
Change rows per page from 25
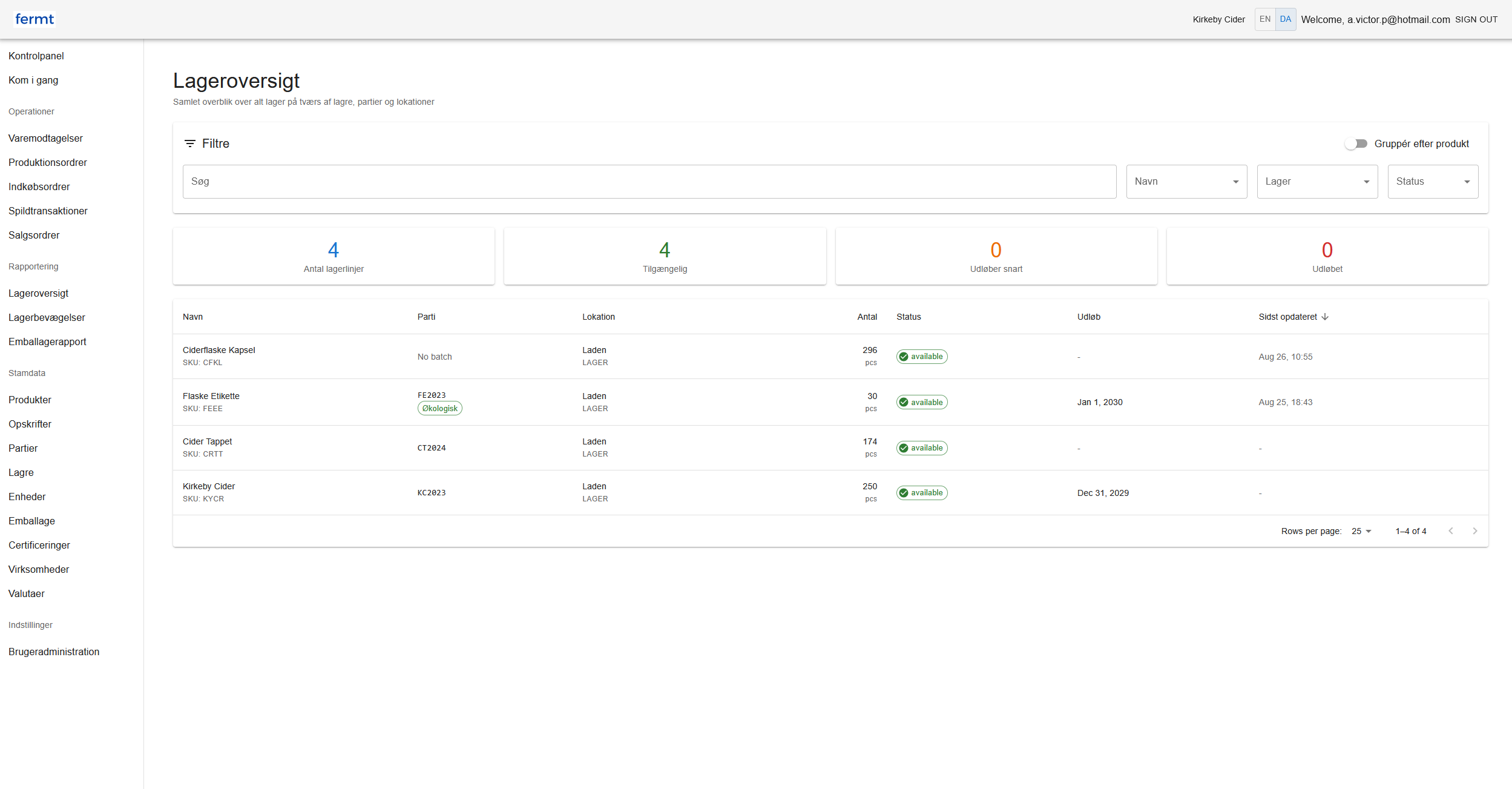tap(1361, 531)
